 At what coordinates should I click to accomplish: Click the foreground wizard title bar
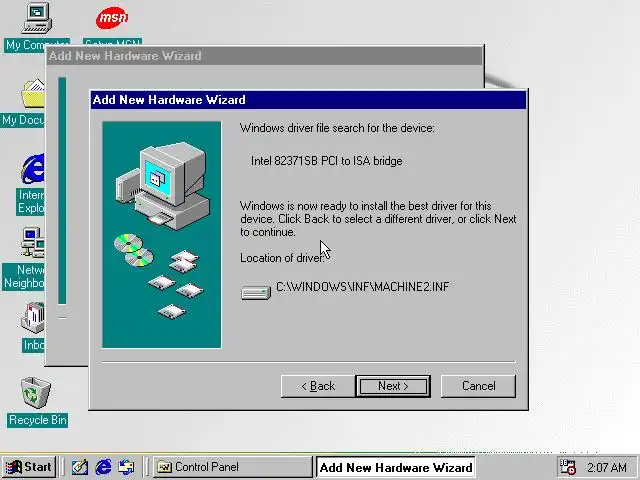[308, 100]
